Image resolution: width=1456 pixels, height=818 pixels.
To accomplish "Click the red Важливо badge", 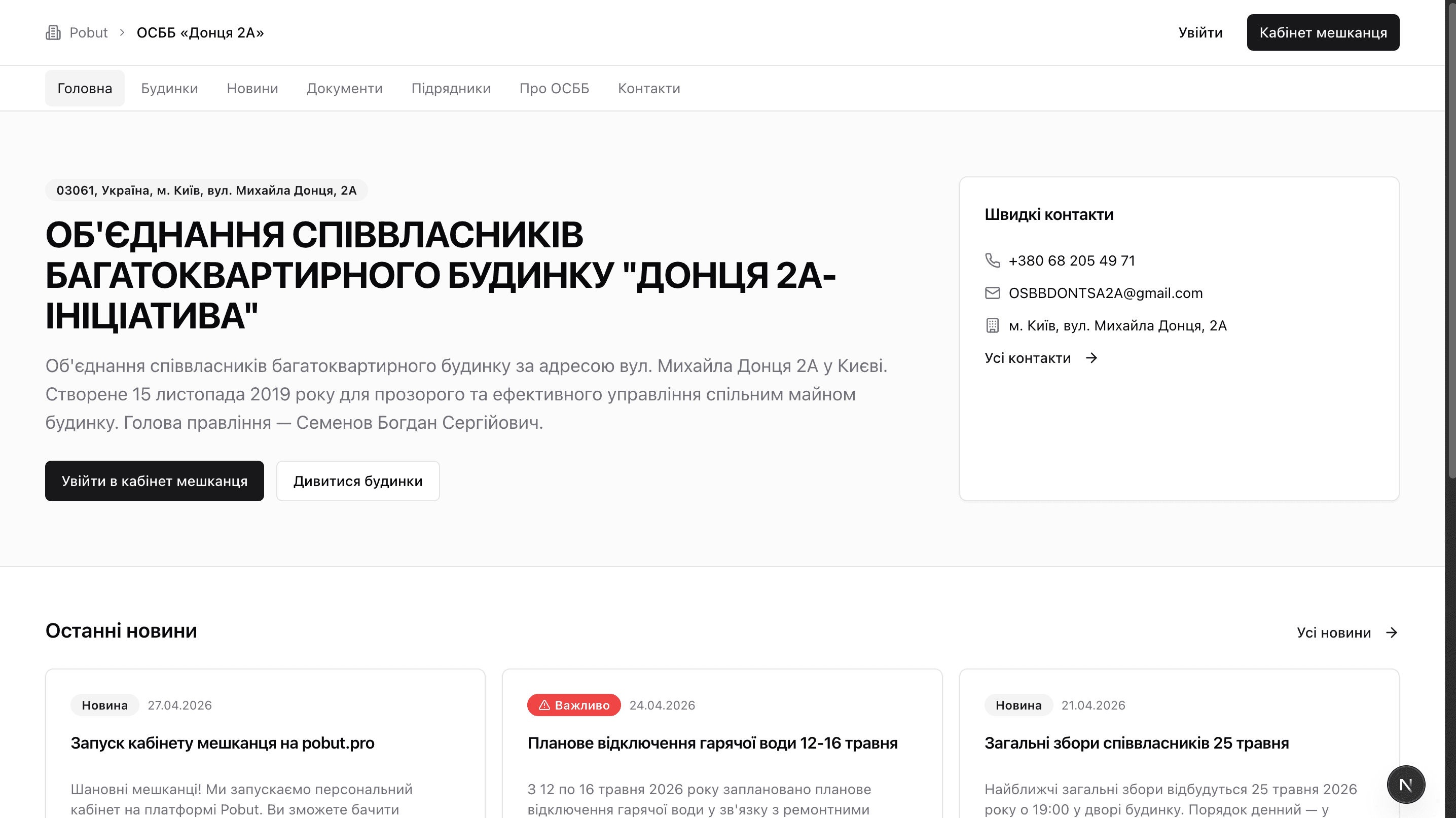I will (x=574, y=705).
